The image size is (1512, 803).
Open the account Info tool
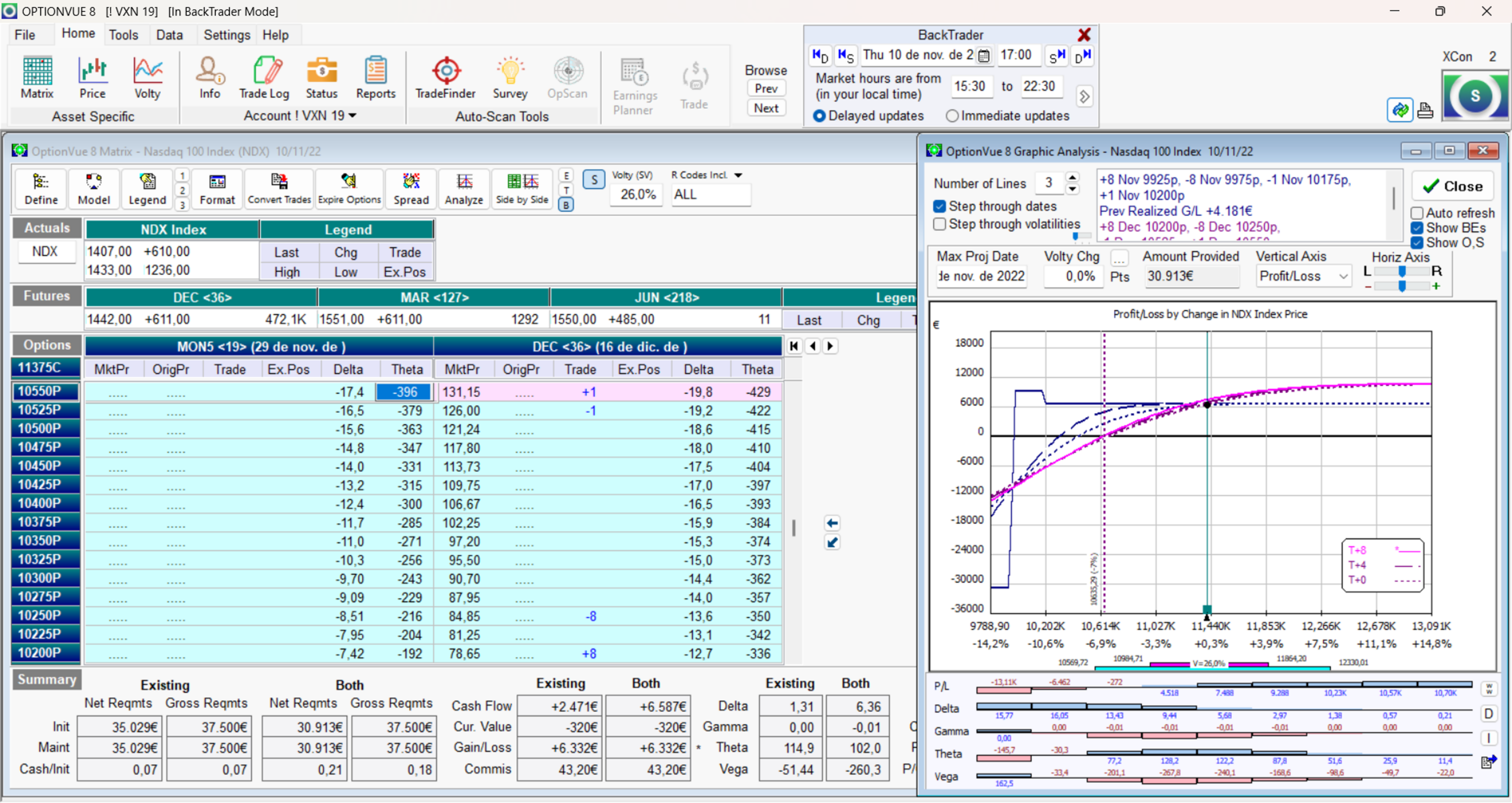point(210,78)
